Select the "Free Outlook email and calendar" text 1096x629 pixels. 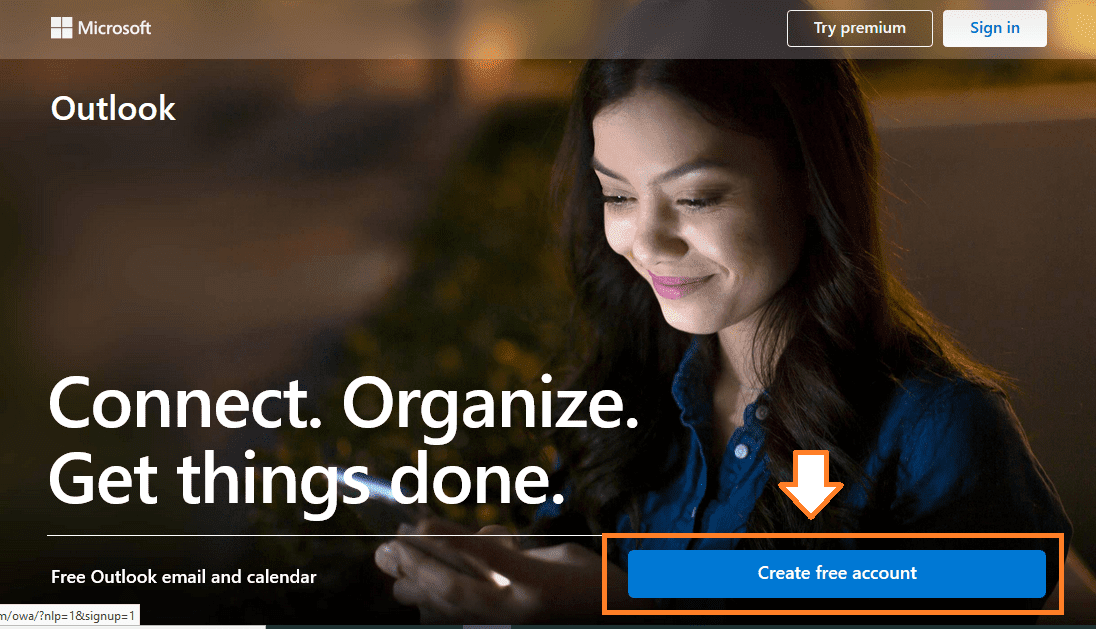pos(184,577)
